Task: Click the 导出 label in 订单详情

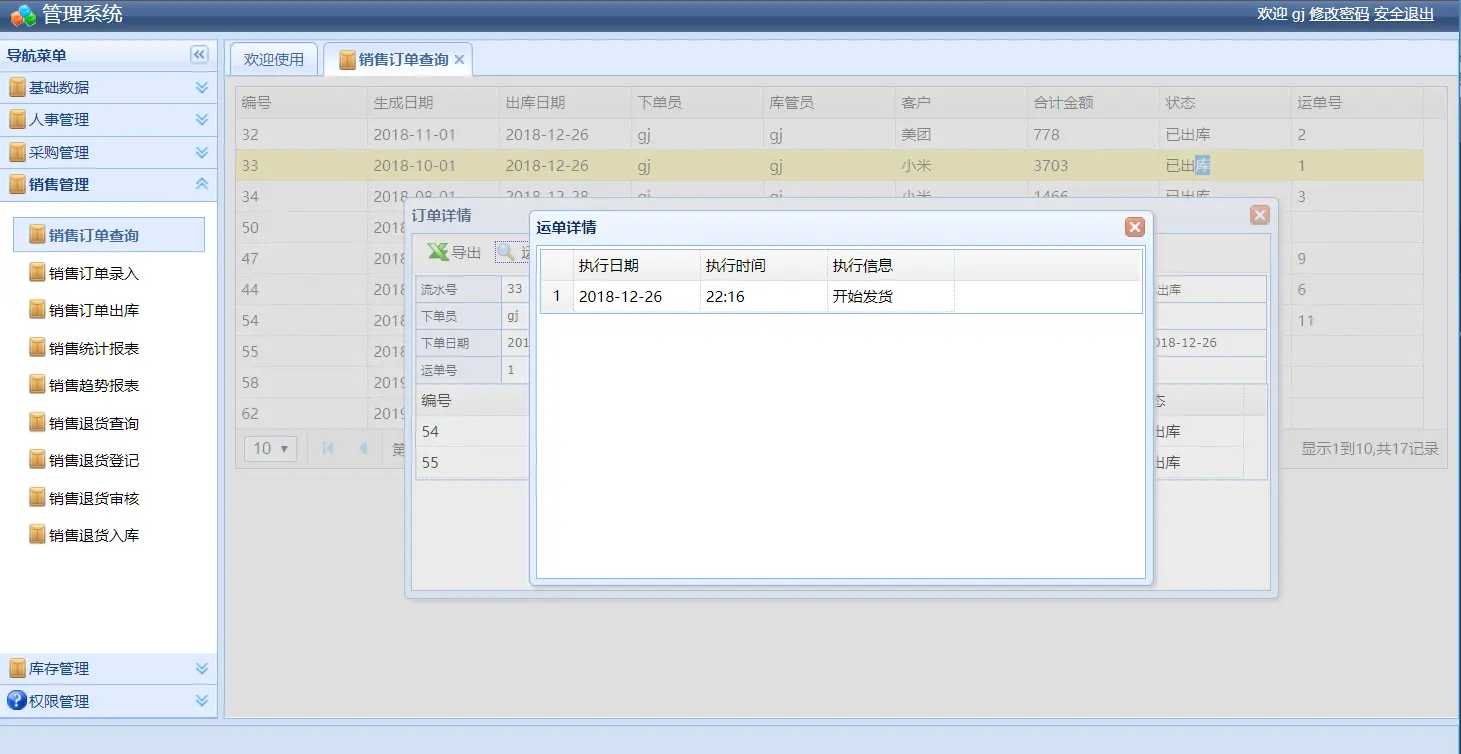Action: coord(466,252)
